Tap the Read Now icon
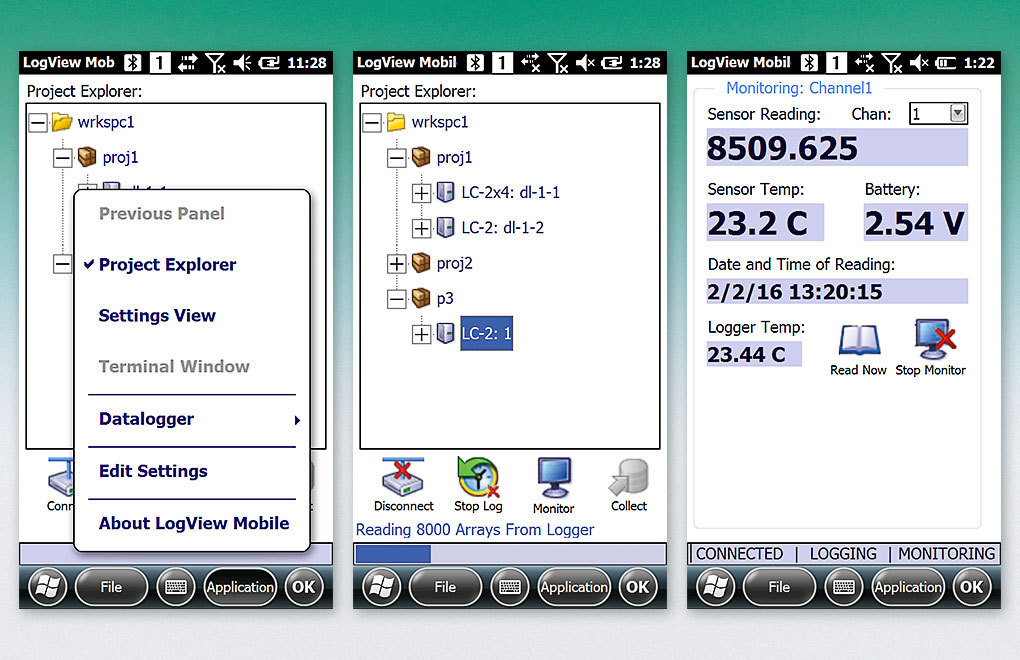The image size is (1020, 660). tap(857, 340)
